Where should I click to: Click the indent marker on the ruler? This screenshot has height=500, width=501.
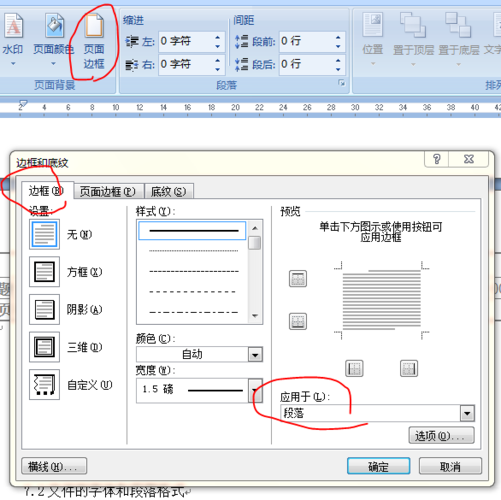pyautogui.click(x=23, y=104)
